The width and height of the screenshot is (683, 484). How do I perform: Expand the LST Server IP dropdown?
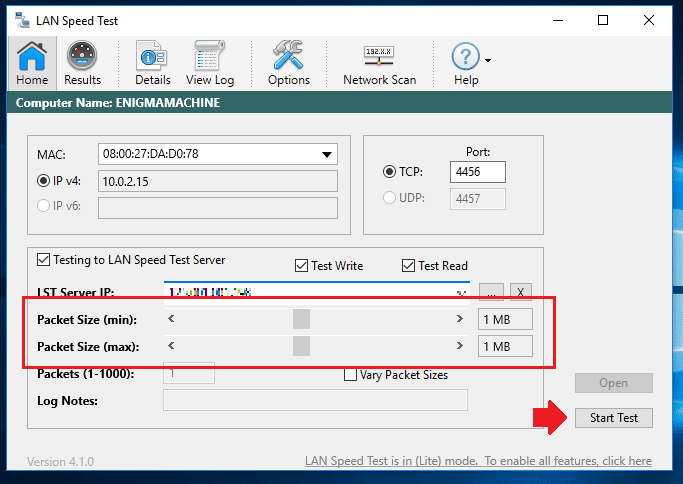click(461, 293)
